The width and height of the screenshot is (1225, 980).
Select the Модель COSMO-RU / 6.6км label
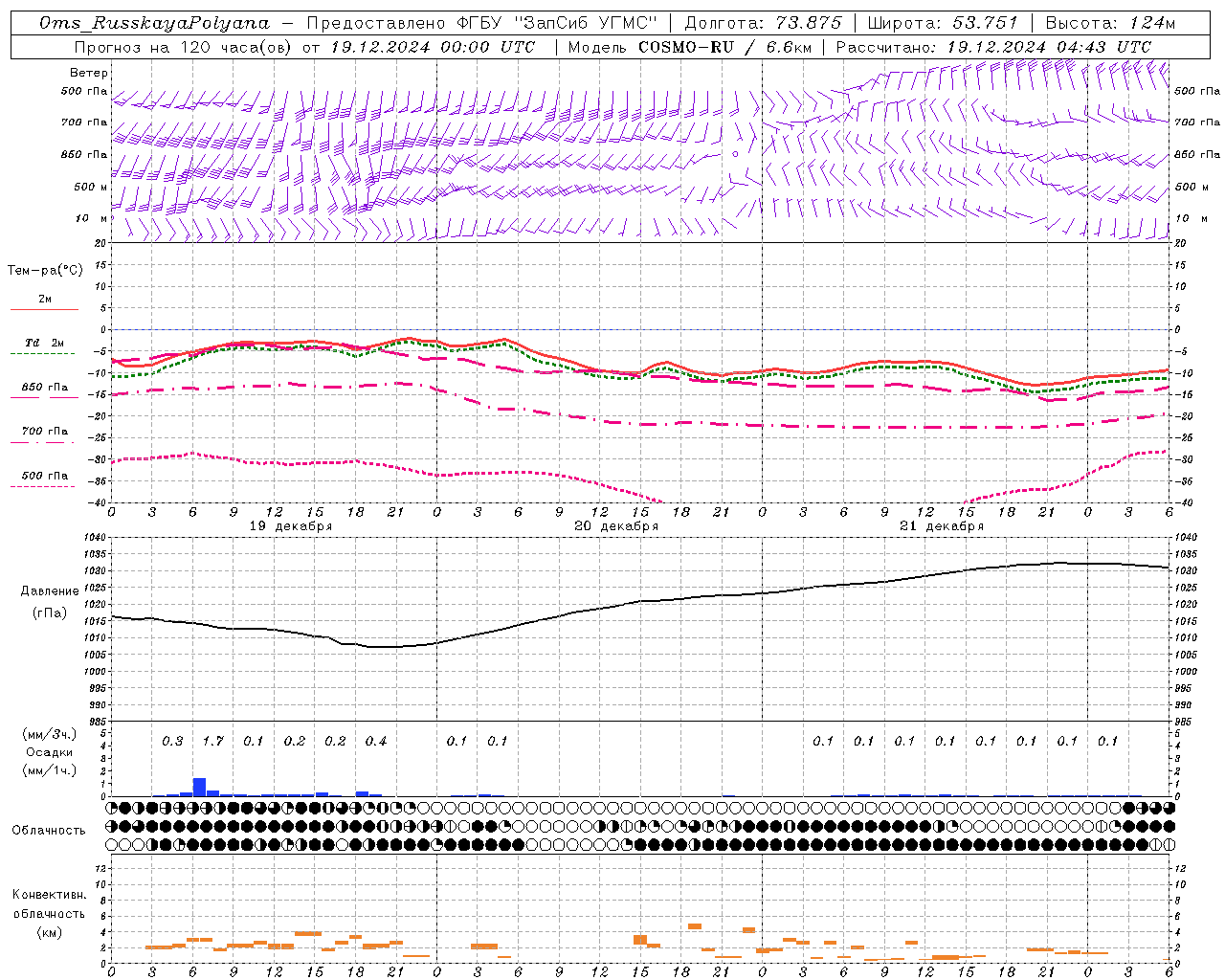[x=689, y=47]
